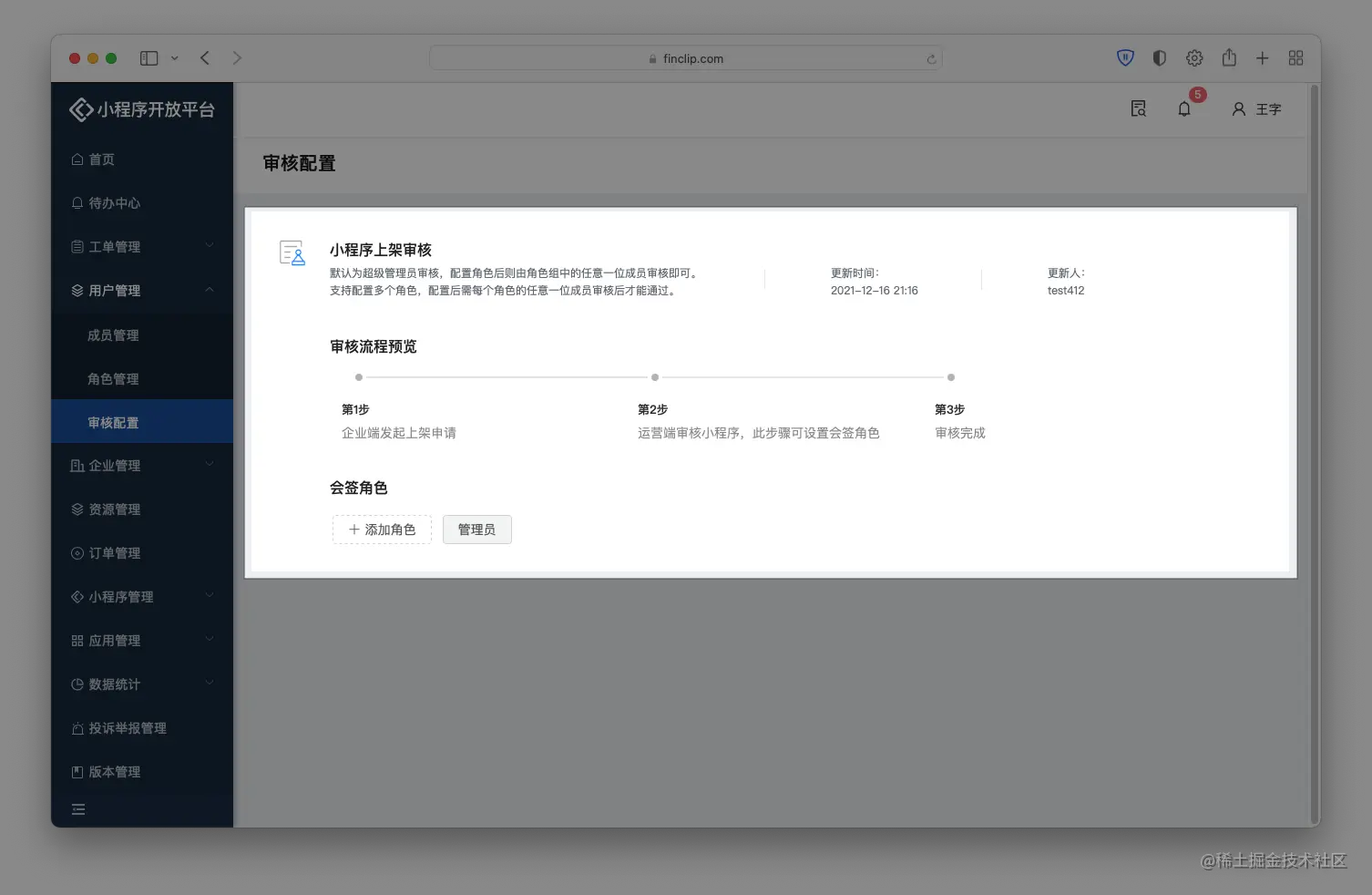Show Safari tab overview grid icon

[1296, 58]
